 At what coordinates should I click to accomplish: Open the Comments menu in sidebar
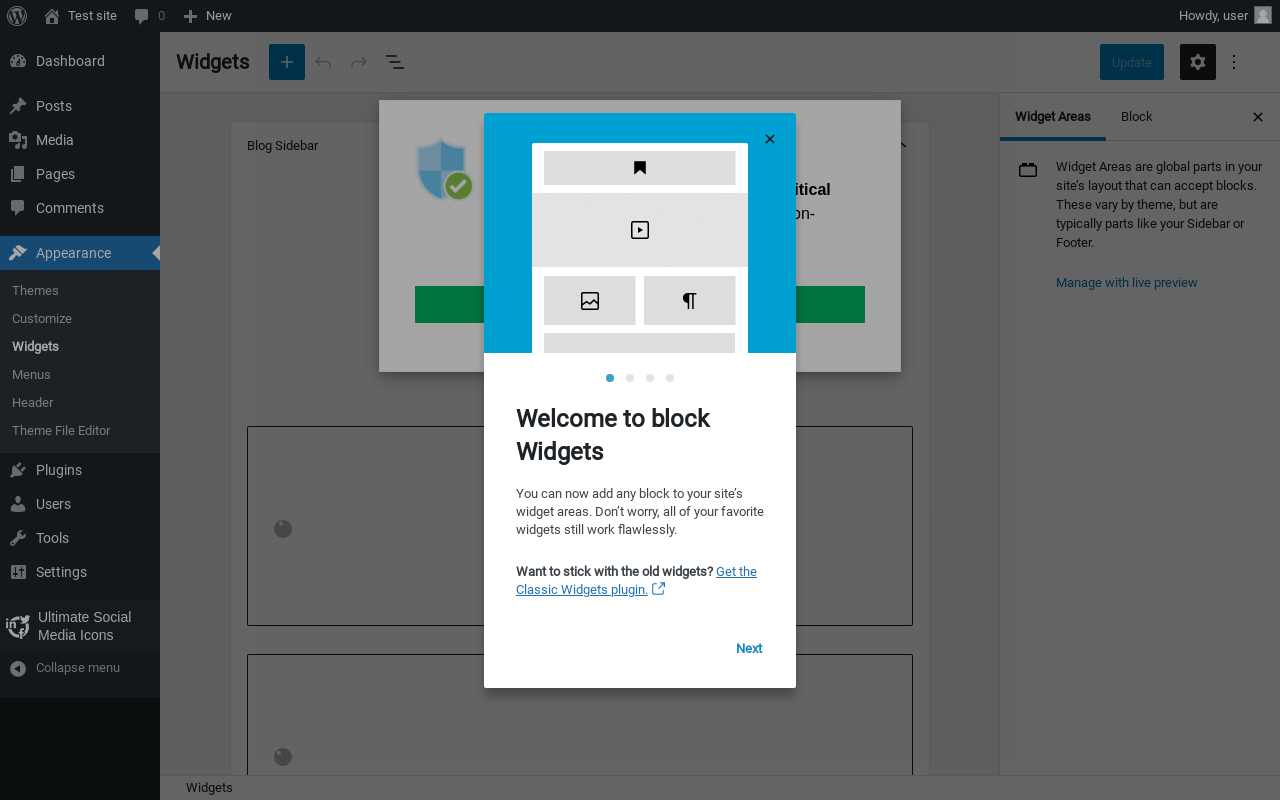tap(80, 208)
